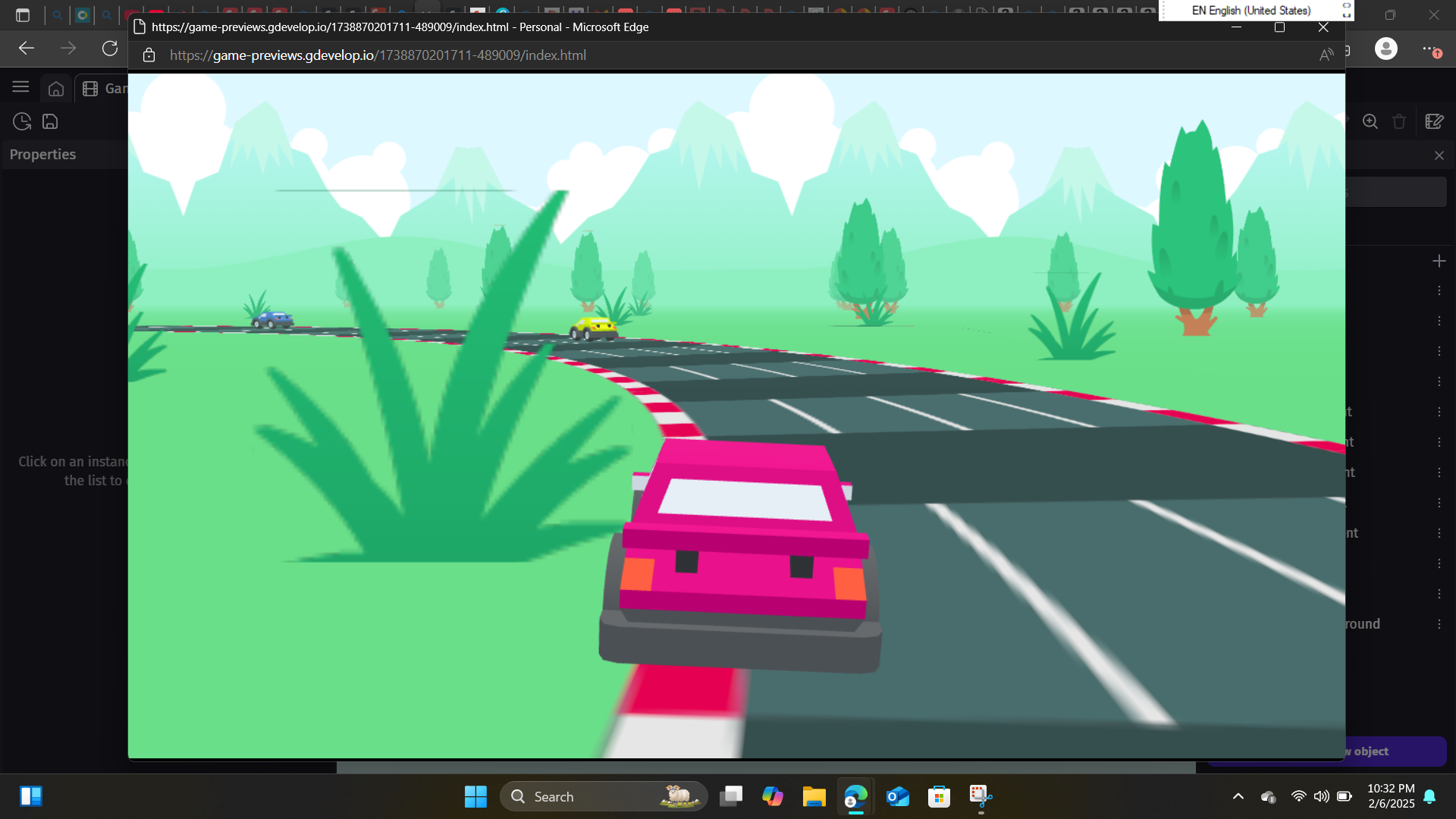Add a new item with the plus icon

point(1439,261)
